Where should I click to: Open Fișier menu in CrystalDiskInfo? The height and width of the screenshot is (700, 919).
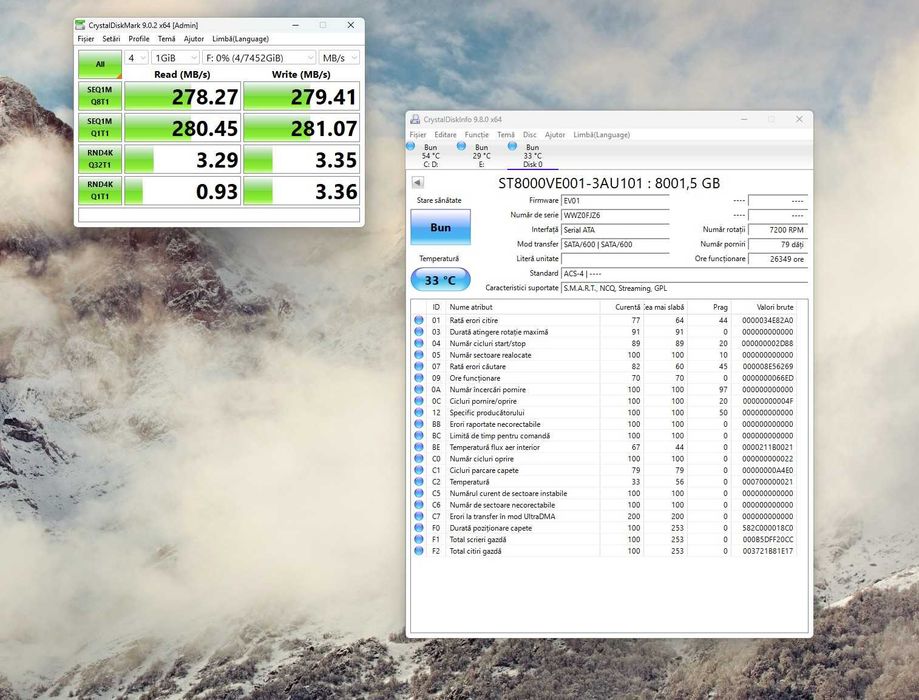[418, 135]
